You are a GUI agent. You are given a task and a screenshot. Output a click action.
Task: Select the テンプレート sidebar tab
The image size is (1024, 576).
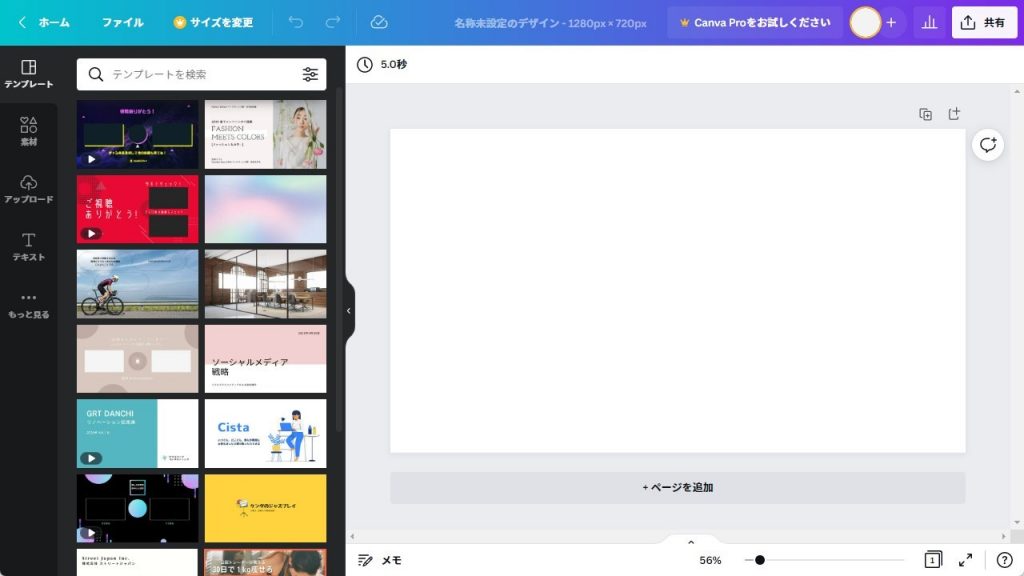pos(29,74)
